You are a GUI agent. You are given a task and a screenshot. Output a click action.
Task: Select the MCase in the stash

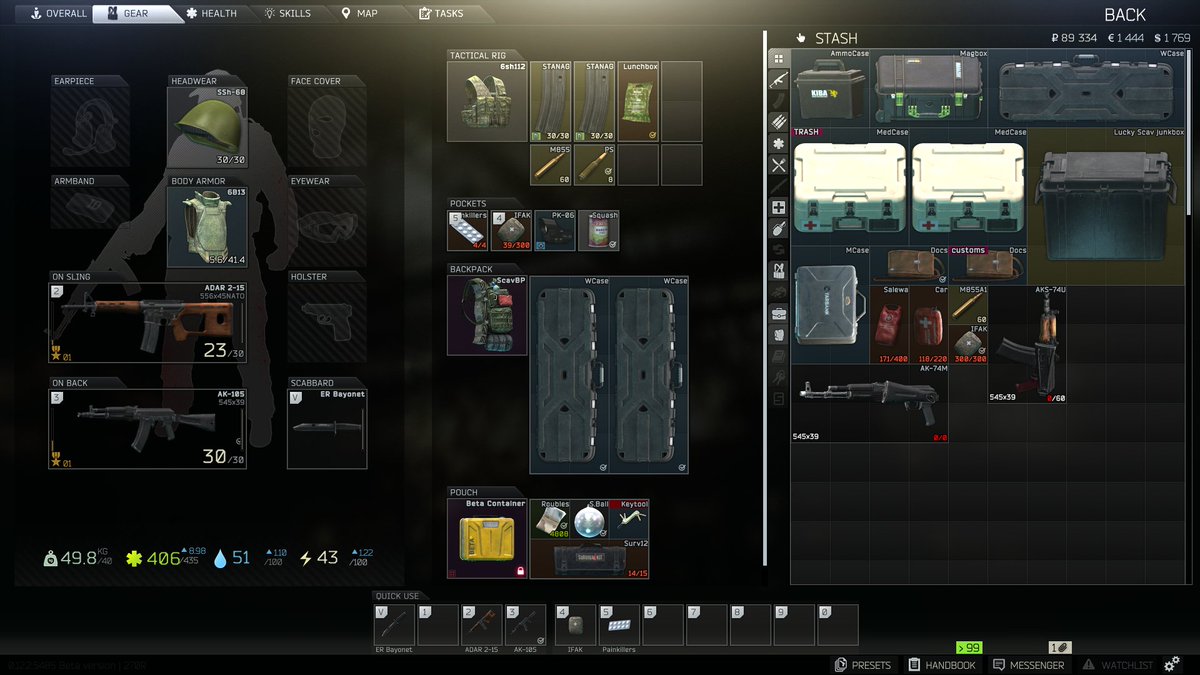pos(831,305)
